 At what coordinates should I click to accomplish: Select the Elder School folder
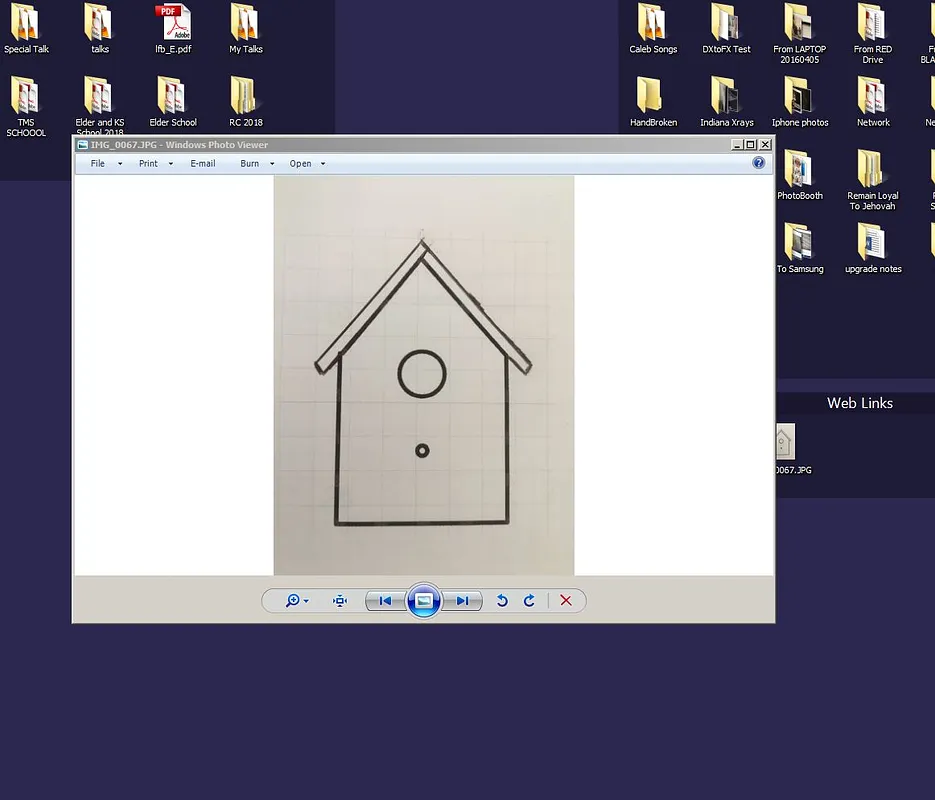point(173,102)
